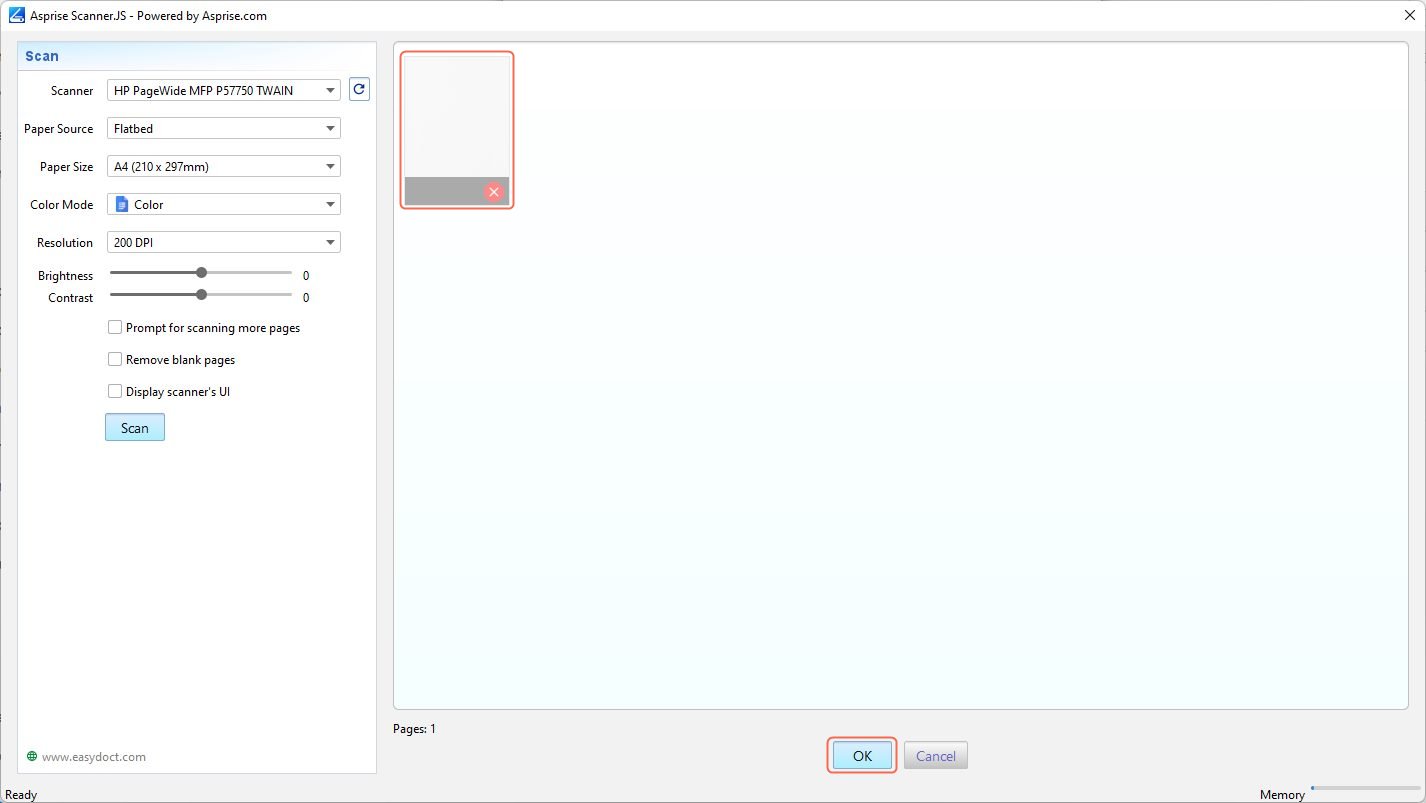Open the www.easydoct.com link
The height and width of the screenshot is (803, 1426).
pos(93,757)
